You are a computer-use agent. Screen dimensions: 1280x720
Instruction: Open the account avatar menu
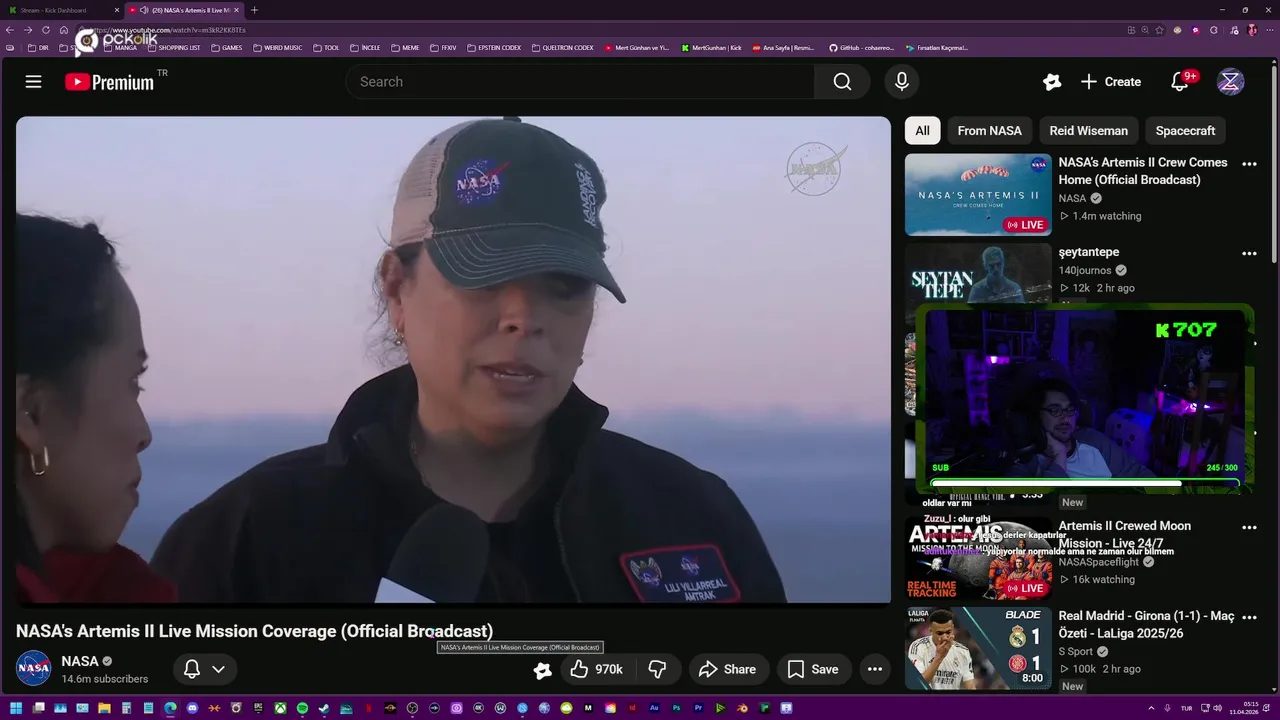(1230, 82)
